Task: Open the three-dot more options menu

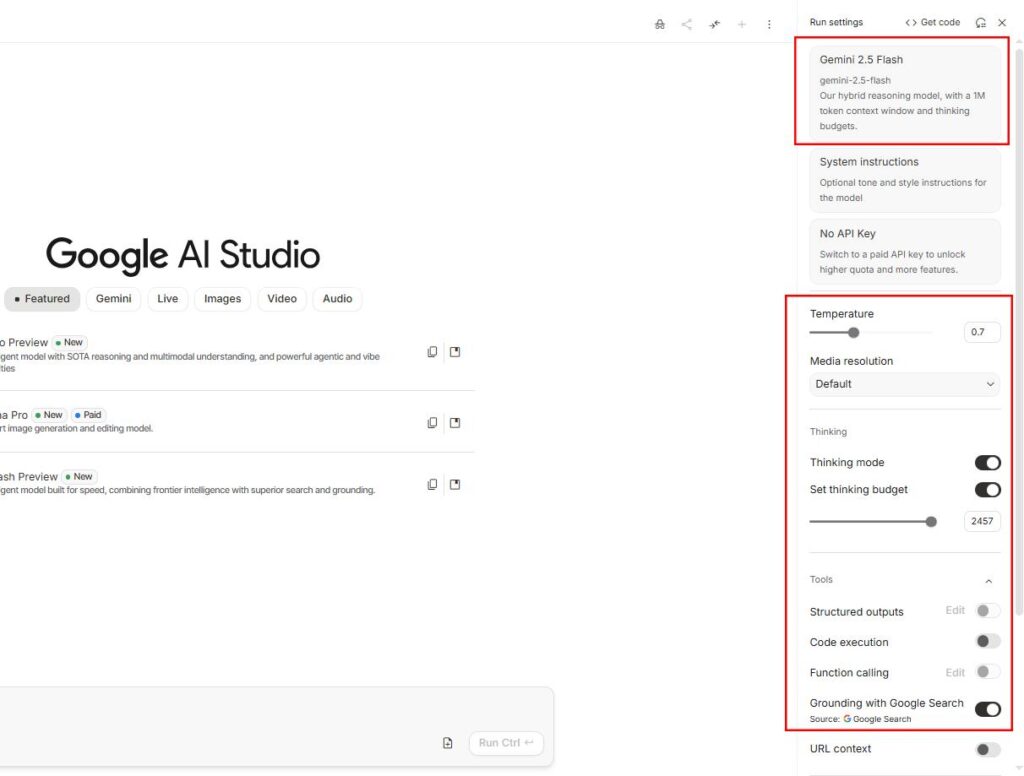Action: [x=769, y=24]
